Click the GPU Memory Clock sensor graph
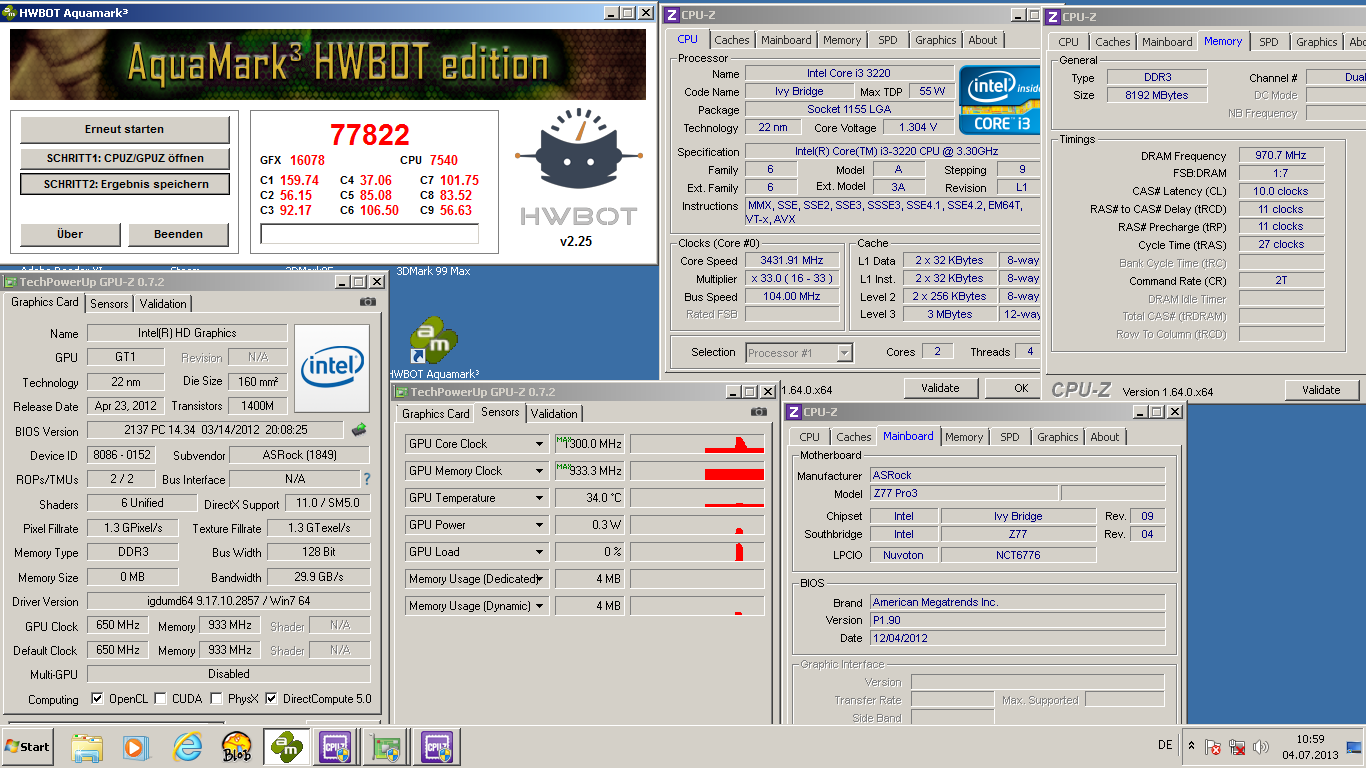 697,471
